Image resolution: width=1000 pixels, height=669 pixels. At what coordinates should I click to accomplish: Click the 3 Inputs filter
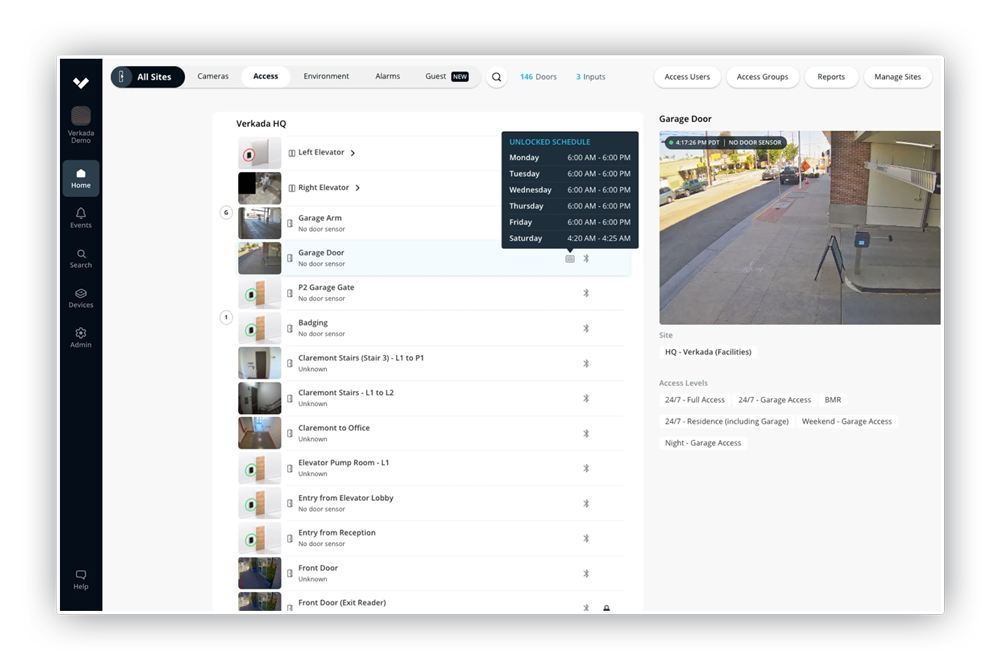point(591,77)
